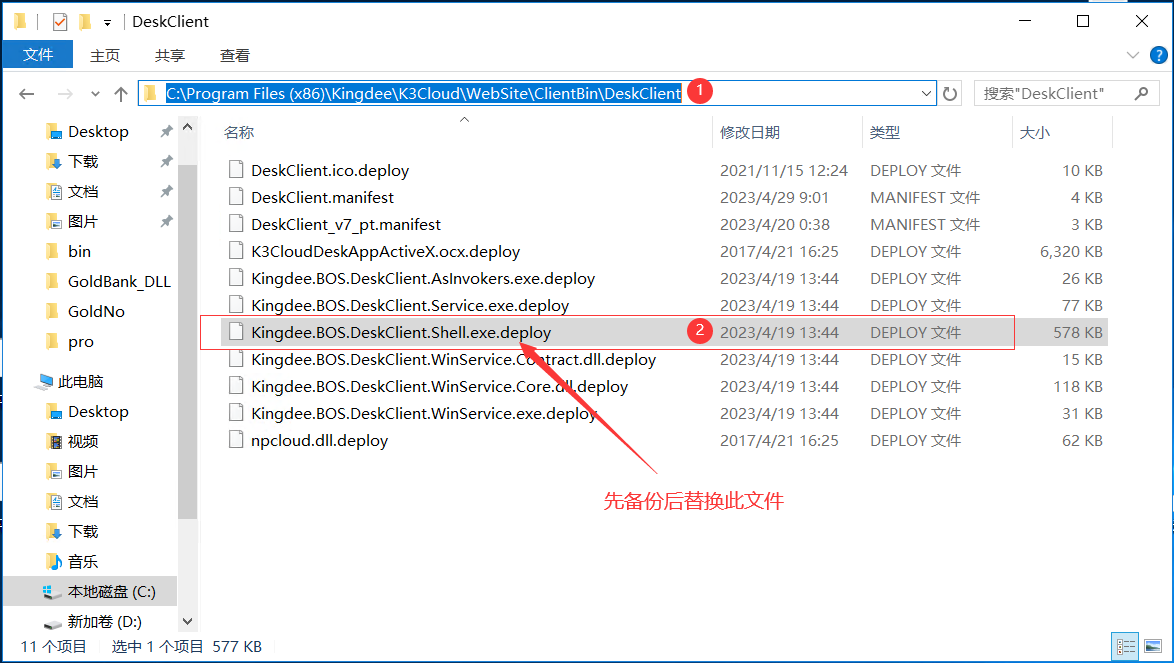Open the Quick Access Toolbar customize dropdown
The height and width of the screenshot is (663, 1174).
click(x=108, y=22)
